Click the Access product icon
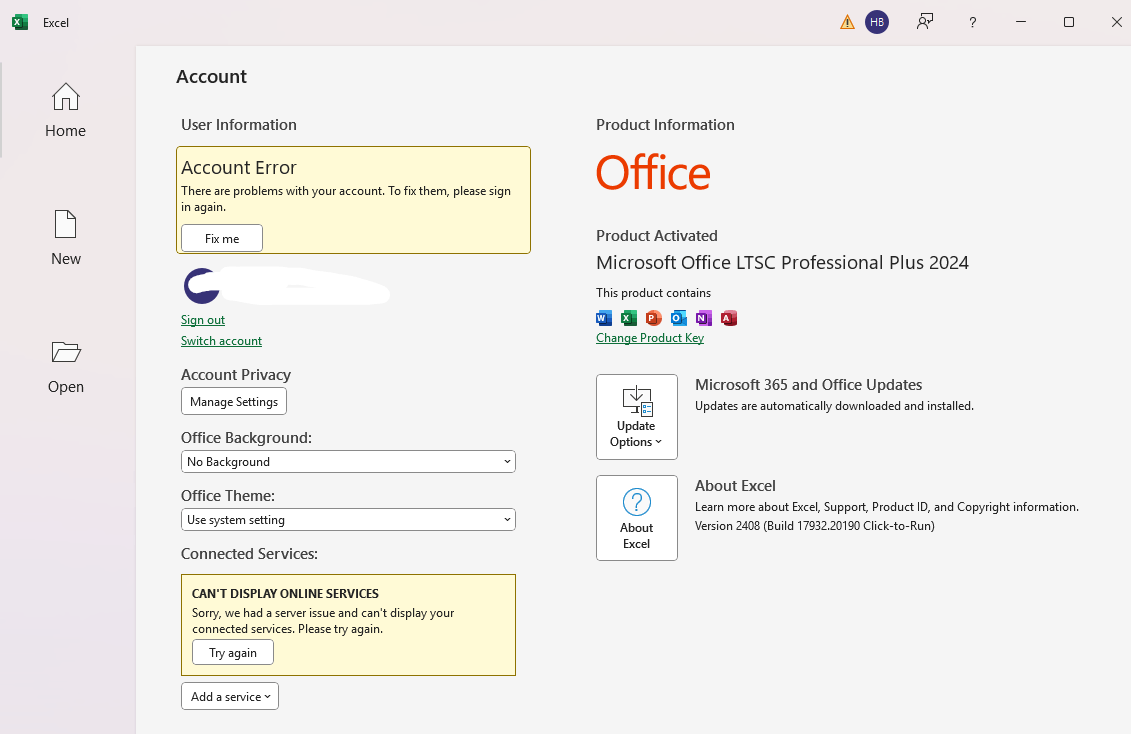This screenshot has height=734, width=1131. pos(729,318)
